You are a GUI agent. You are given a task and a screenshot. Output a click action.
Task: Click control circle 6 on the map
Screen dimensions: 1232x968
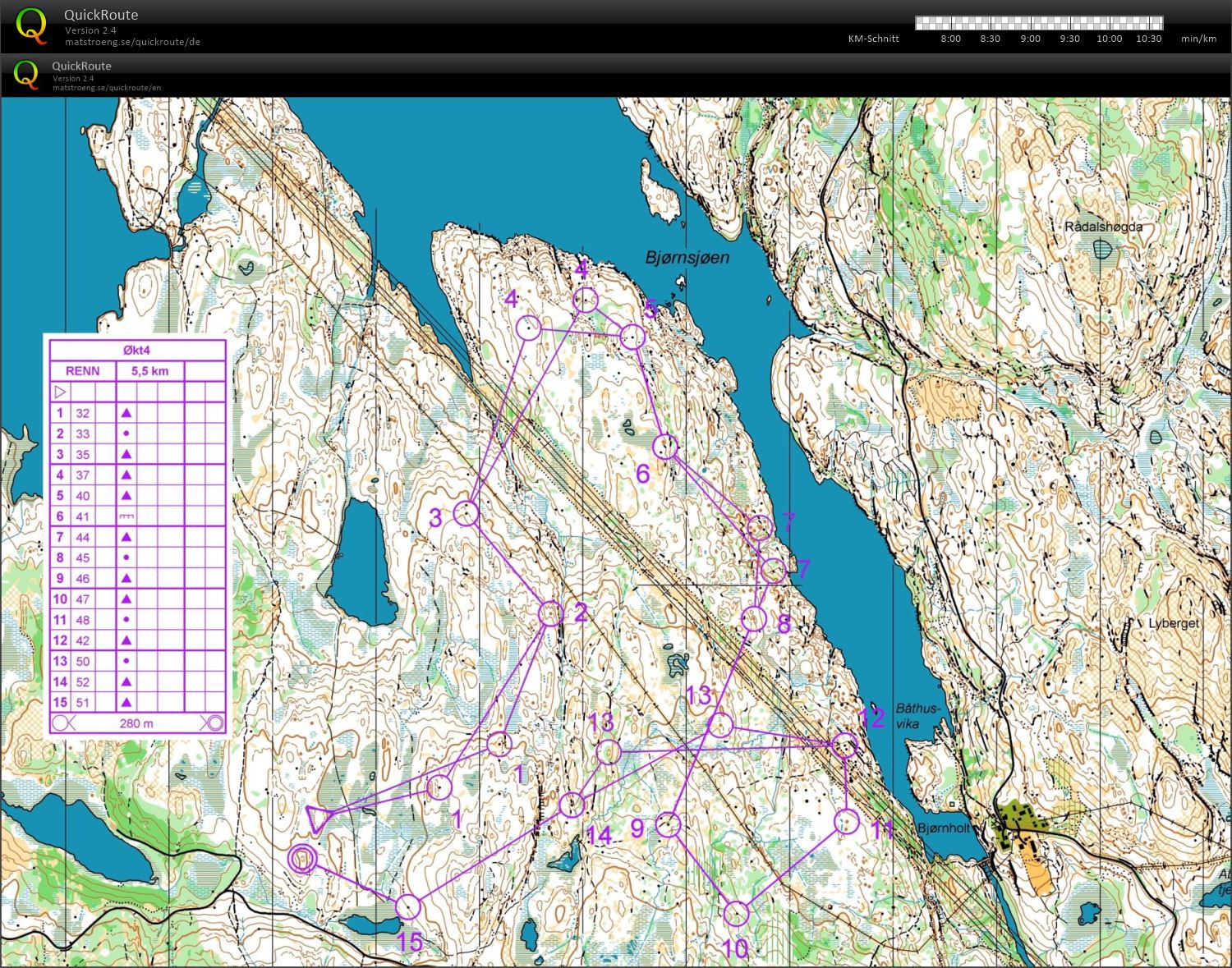tap(665, 447)
